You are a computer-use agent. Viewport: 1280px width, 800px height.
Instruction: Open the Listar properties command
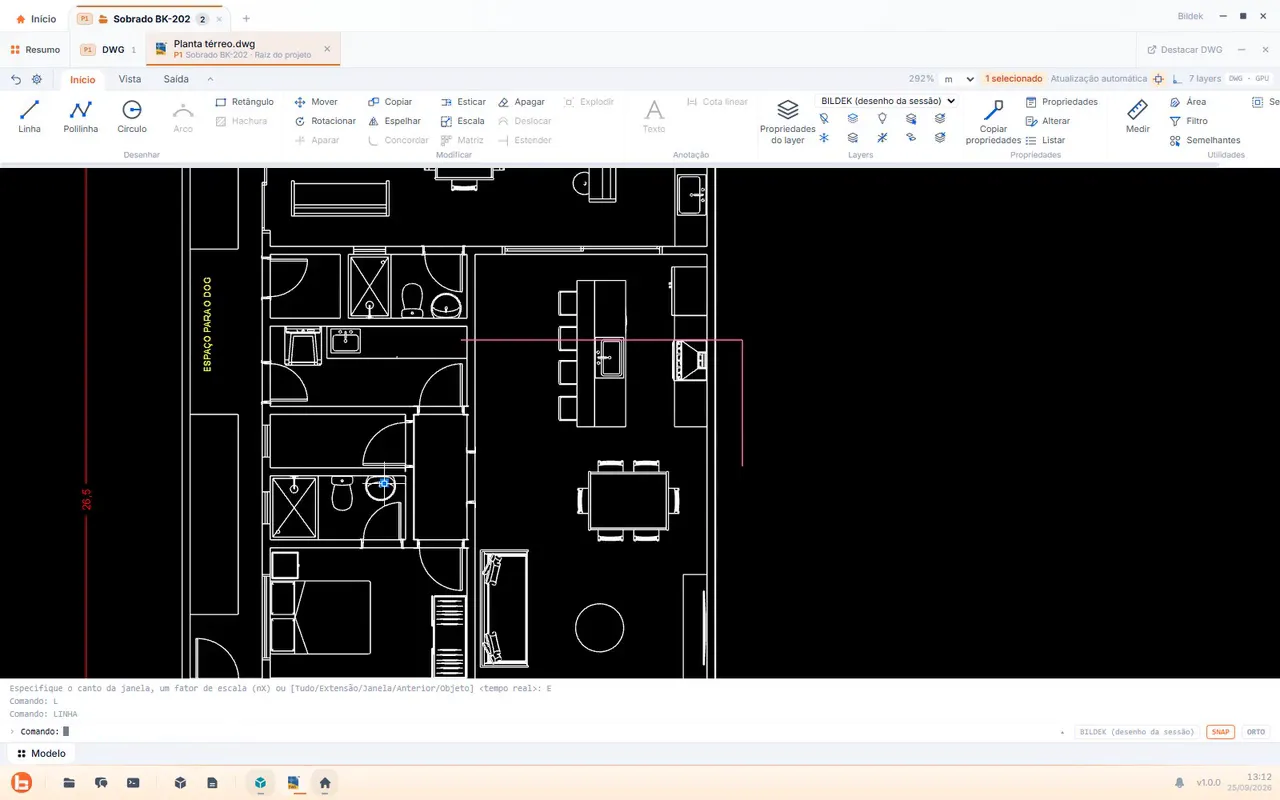(1045, 140)
